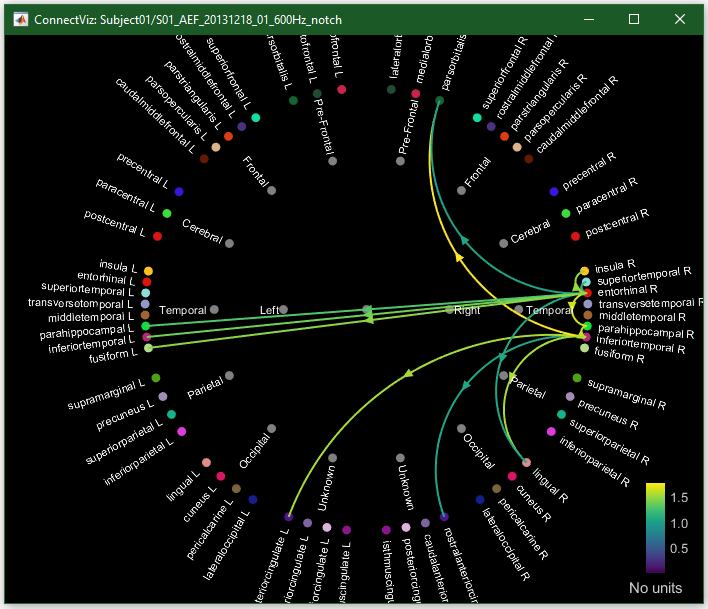Click the connectivity colorbar scale

point(655,526)
